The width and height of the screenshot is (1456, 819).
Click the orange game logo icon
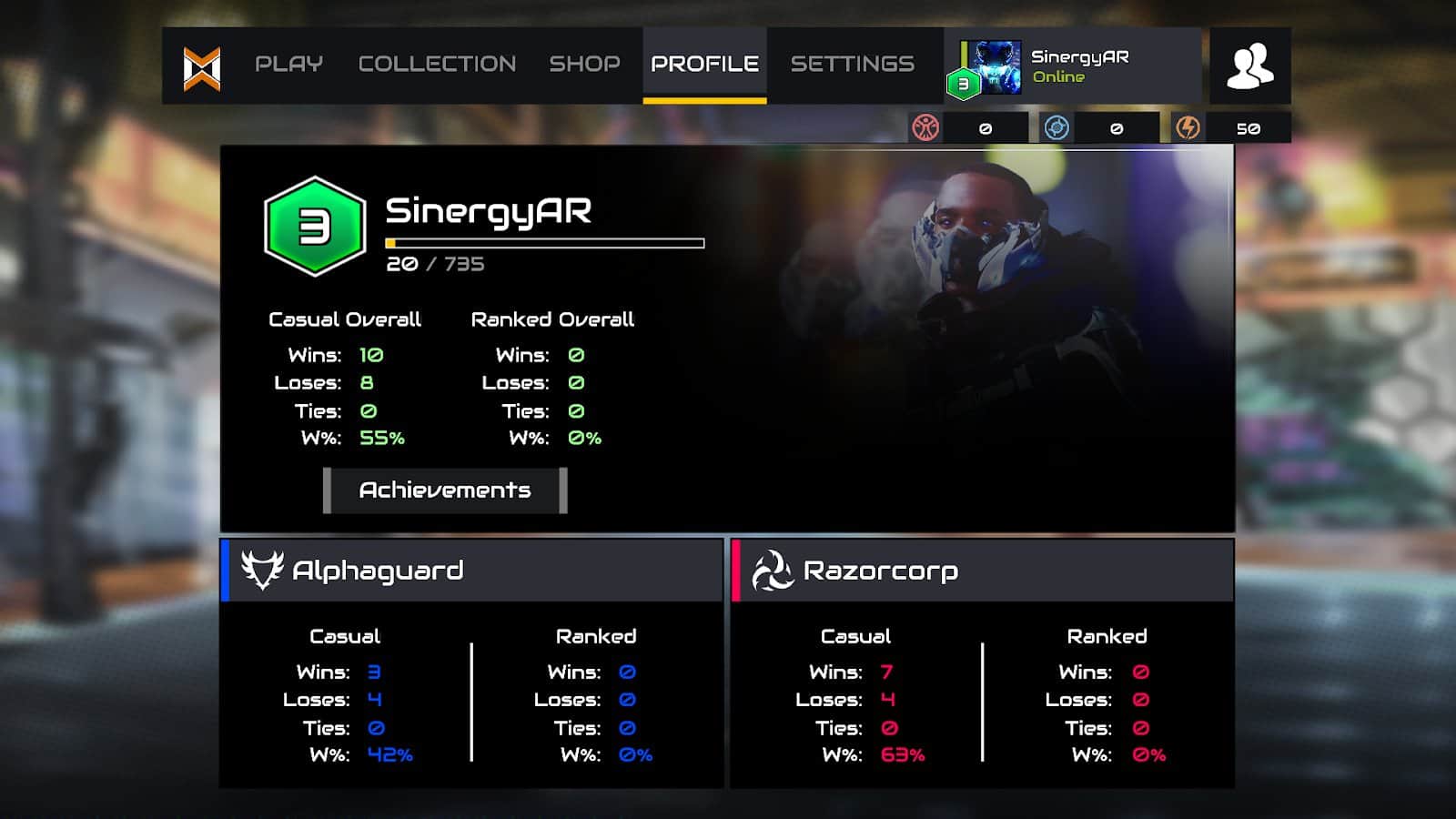[201, 68]
